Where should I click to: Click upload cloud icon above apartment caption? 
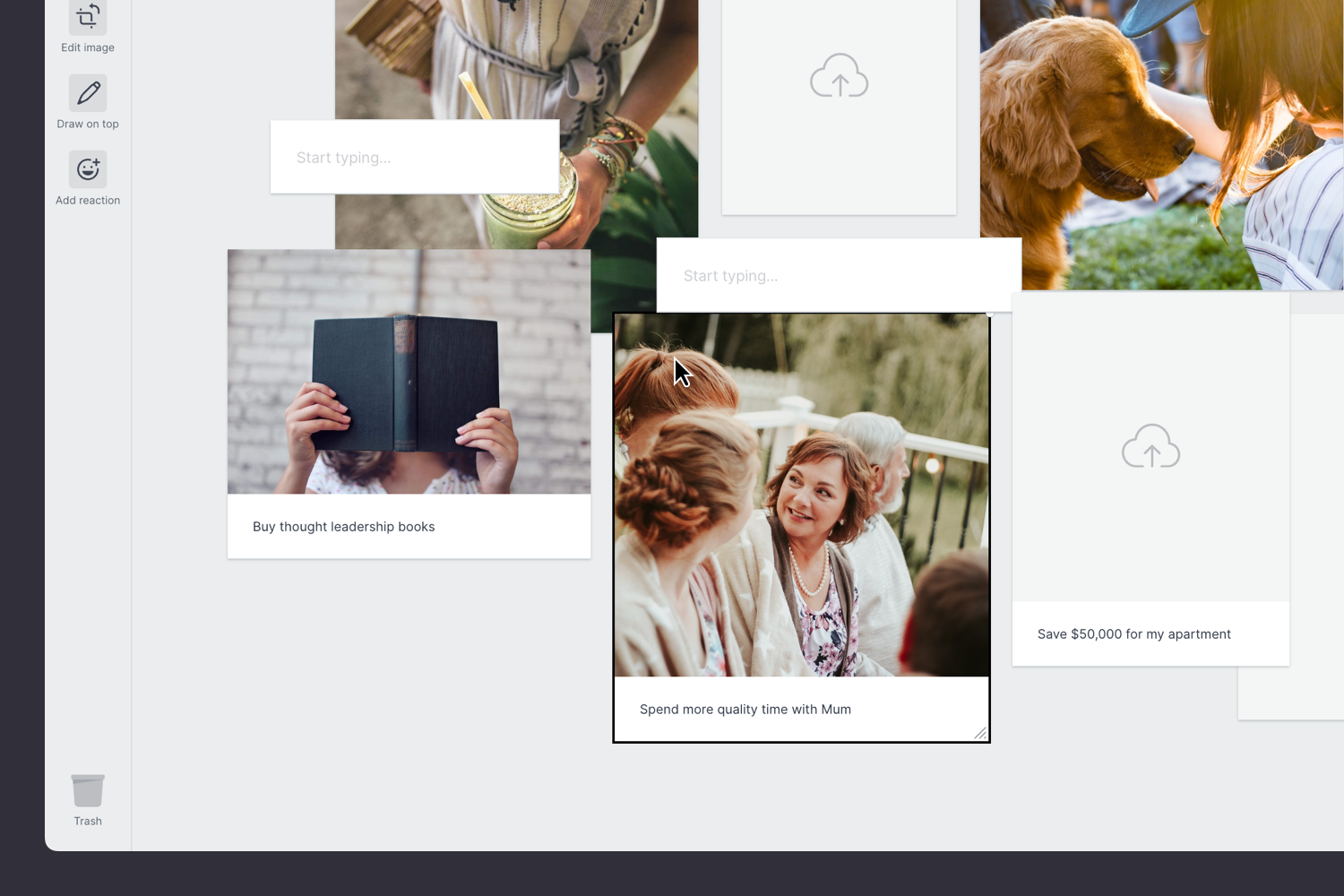(1150, 446)
